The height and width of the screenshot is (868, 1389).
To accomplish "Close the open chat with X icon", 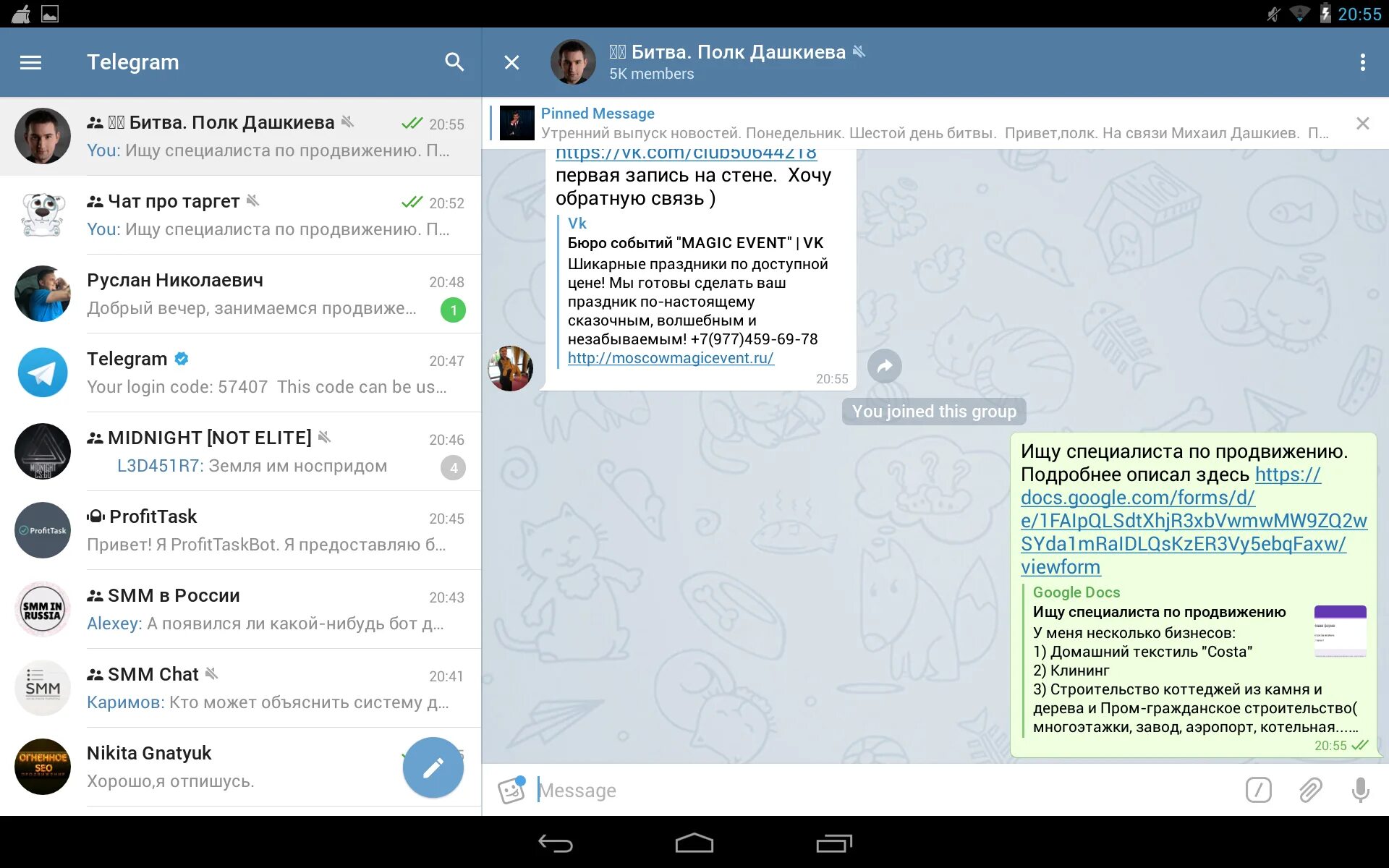I will coord(511,62).
